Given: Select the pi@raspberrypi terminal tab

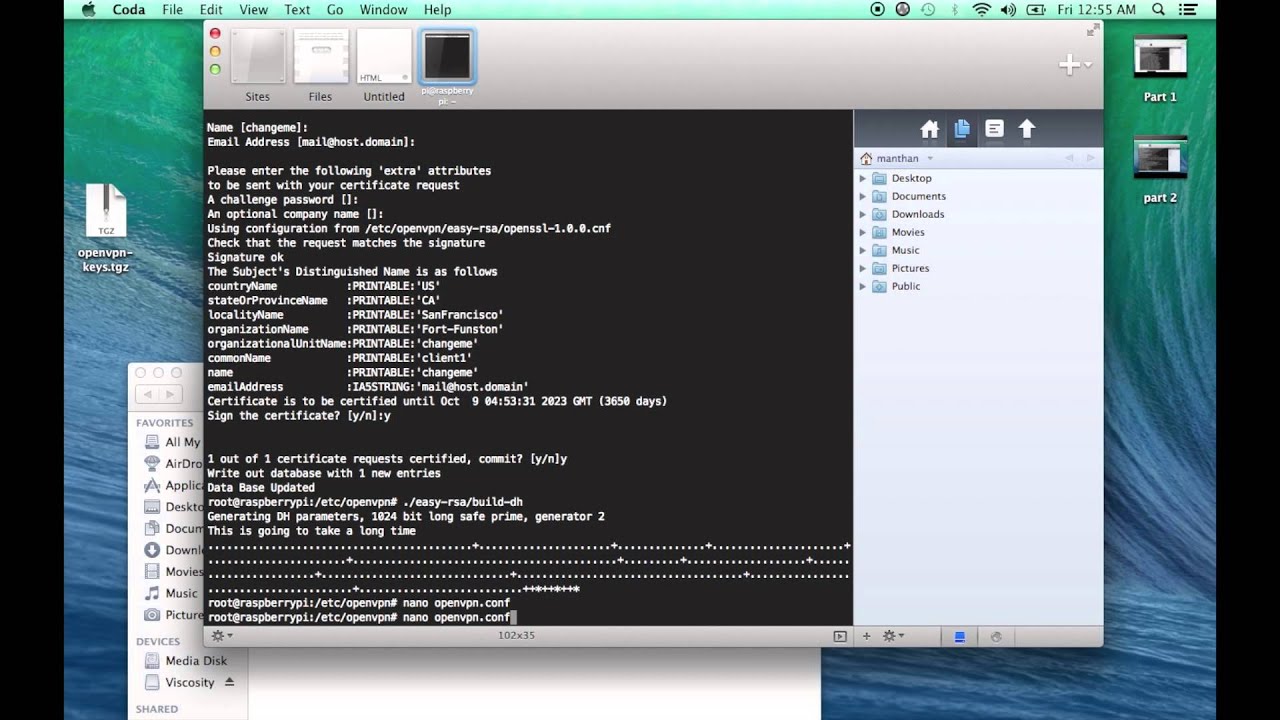Looking at the screenshot, I should (447, 66).
